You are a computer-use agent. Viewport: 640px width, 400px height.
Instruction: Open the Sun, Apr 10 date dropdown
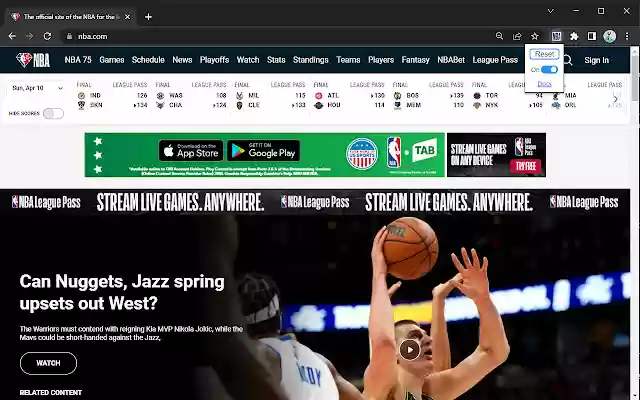click(x=37, y=88)
